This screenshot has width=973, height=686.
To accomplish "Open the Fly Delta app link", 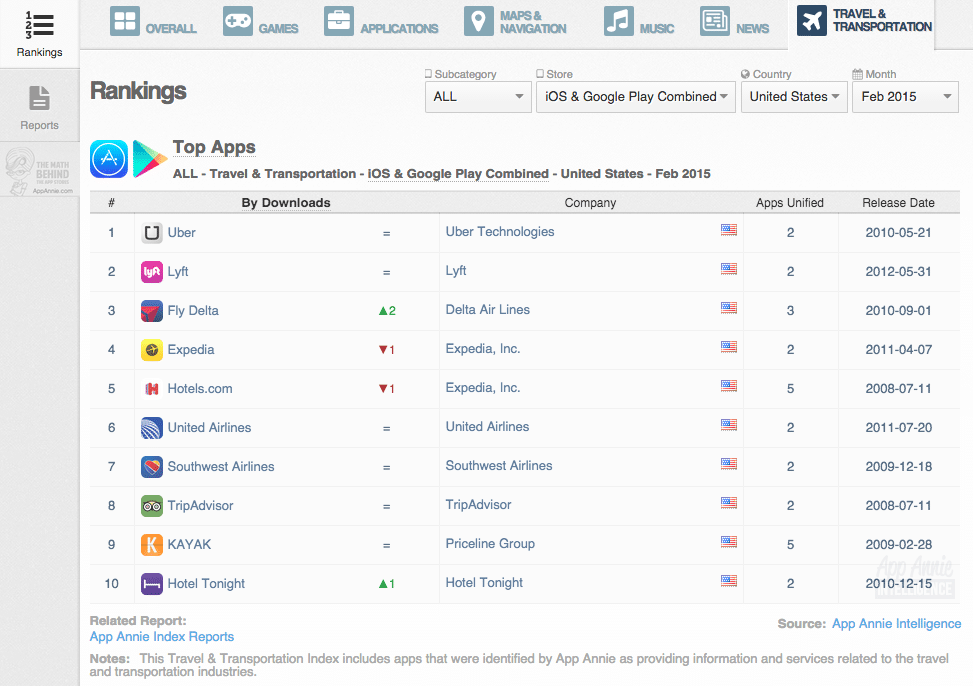I will 193,310.
